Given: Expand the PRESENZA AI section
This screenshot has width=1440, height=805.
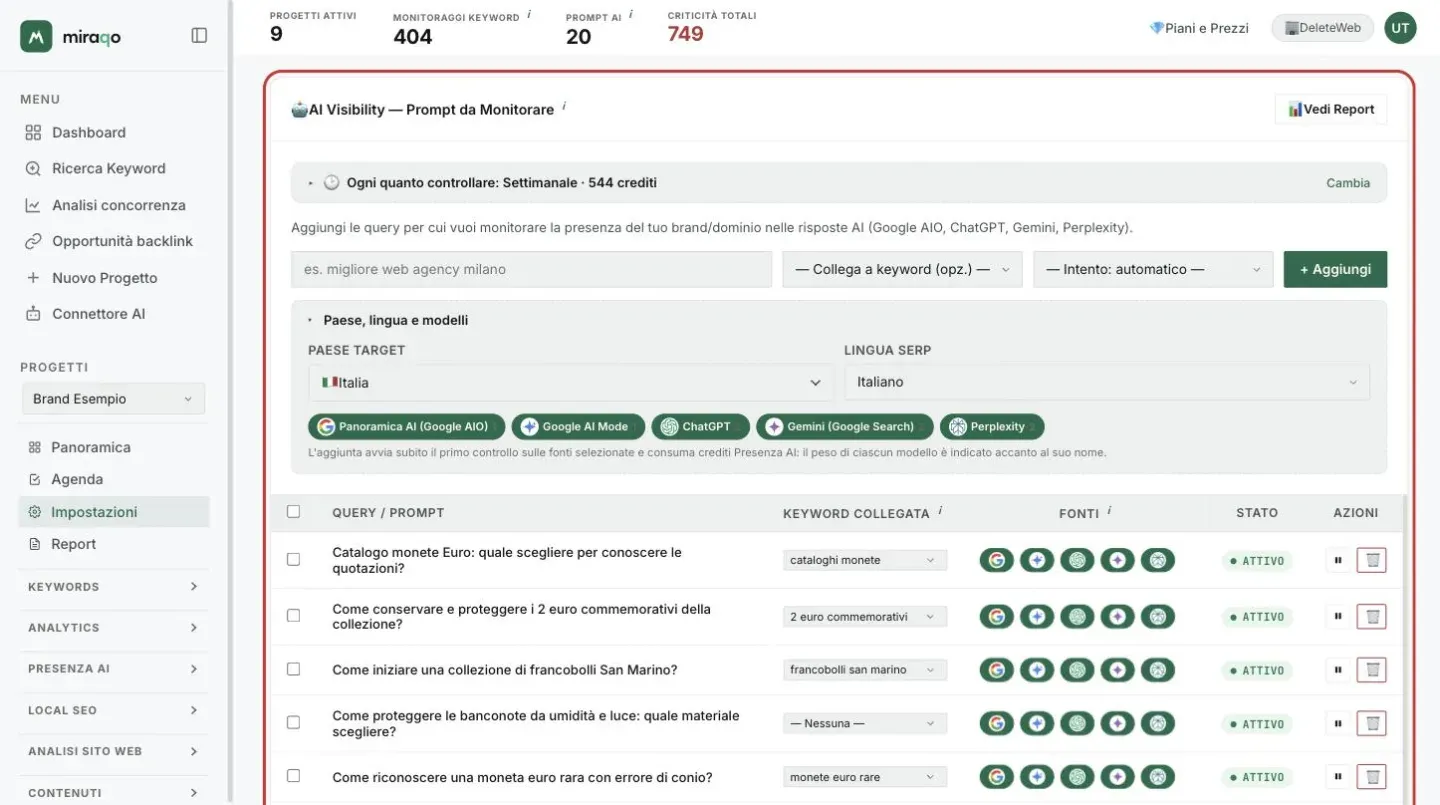Looking at the screenshot, I should 113,669.
